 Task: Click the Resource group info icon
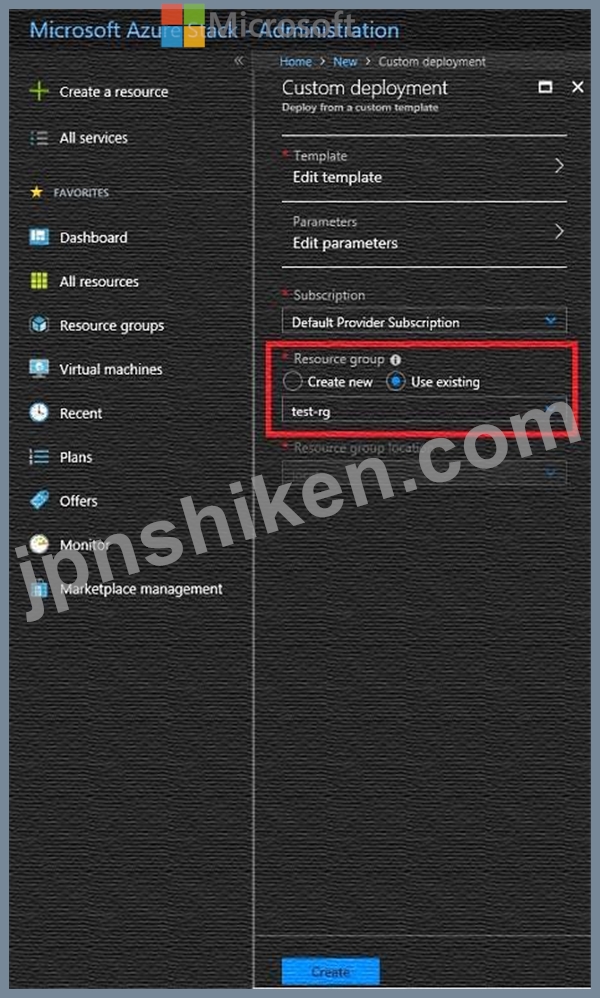coord(395,360)
